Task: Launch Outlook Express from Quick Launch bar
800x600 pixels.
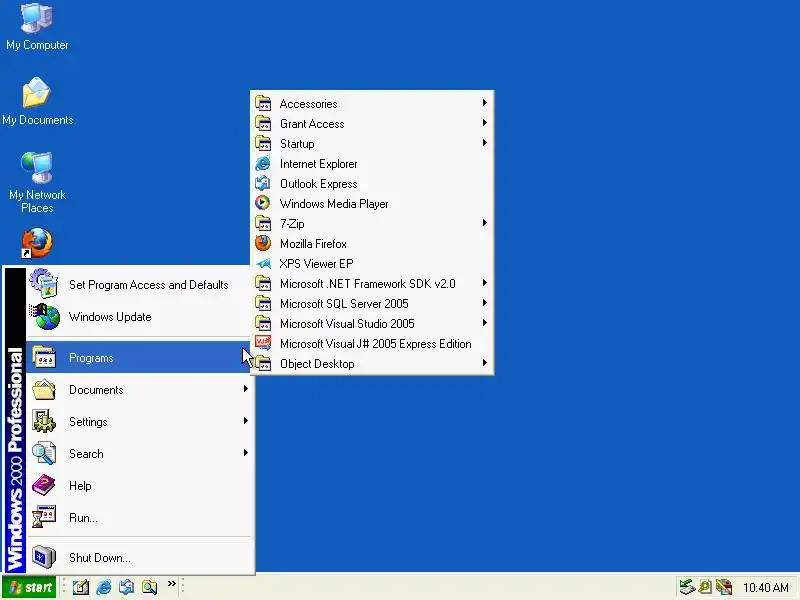Action: coord(127,587)
